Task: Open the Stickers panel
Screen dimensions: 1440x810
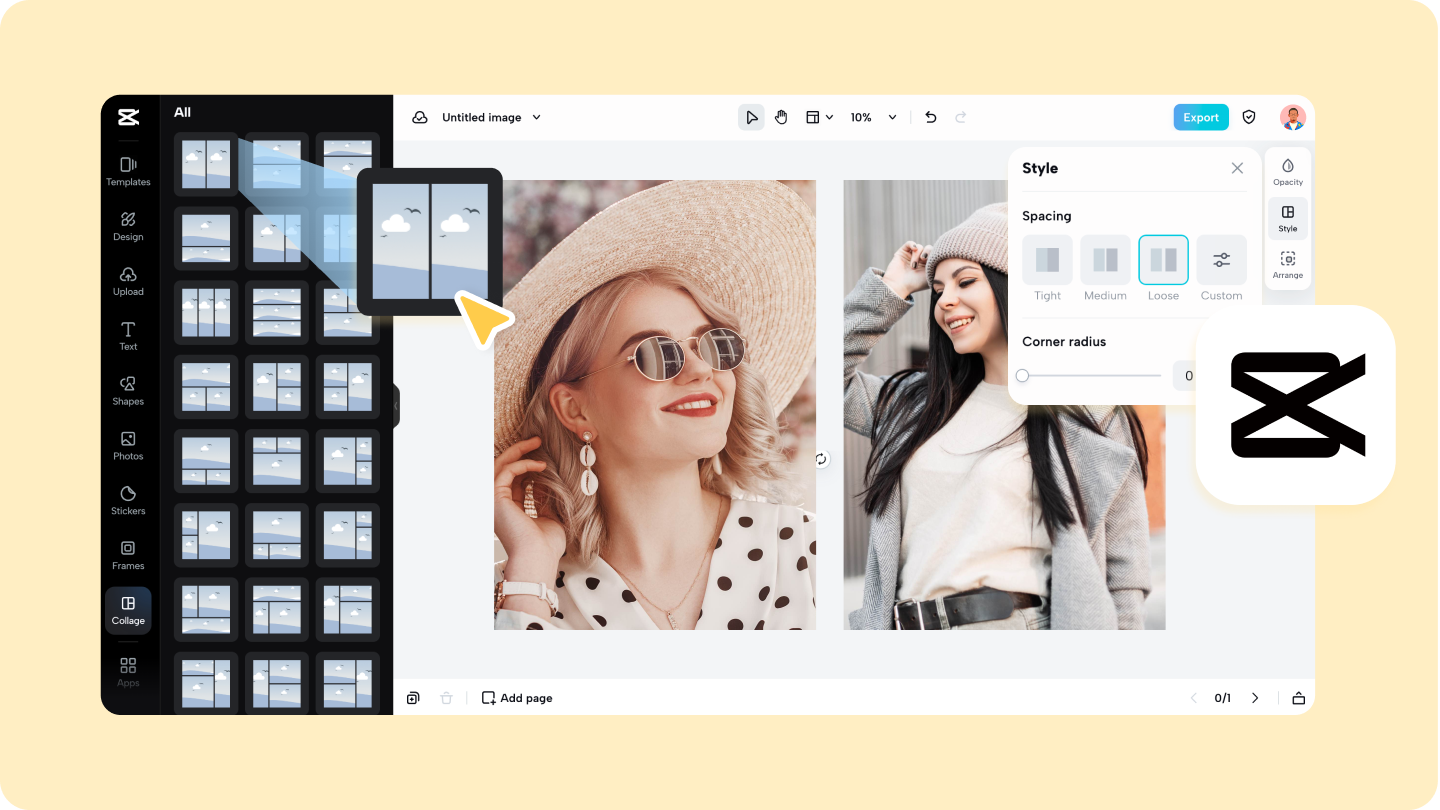Action: (128, 501)
